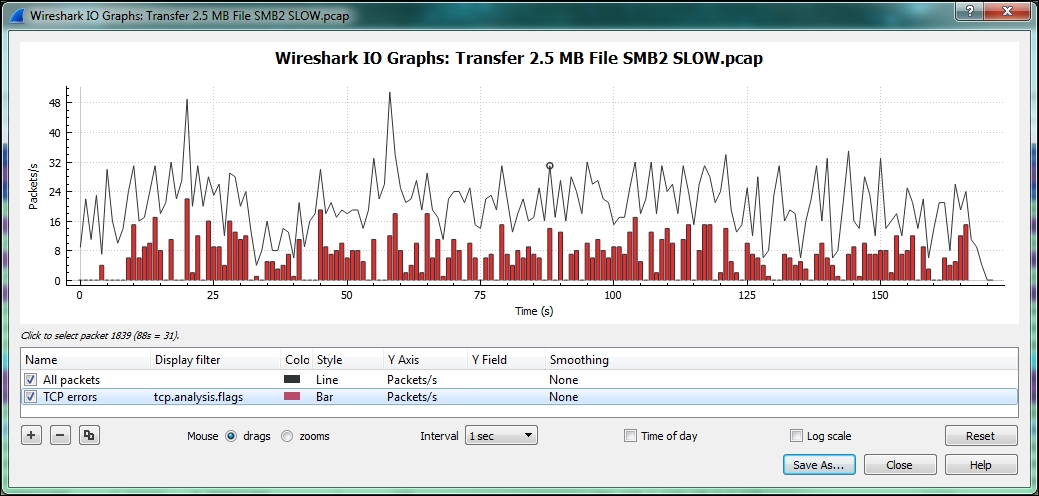Screen dimensions: 1039x496
Task: Open the help question mark in title bar
Action: (x=969, y=11)
